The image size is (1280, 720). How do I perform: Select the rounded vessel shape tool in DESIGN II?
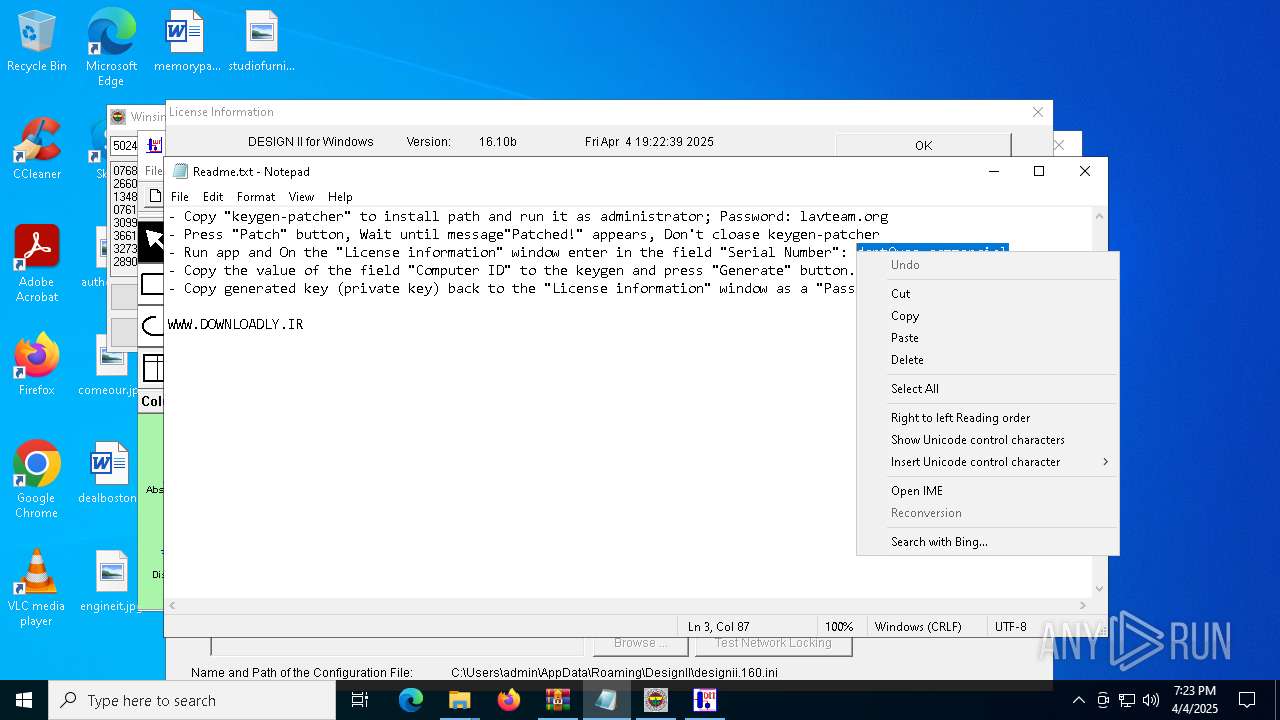pos(152,326)
